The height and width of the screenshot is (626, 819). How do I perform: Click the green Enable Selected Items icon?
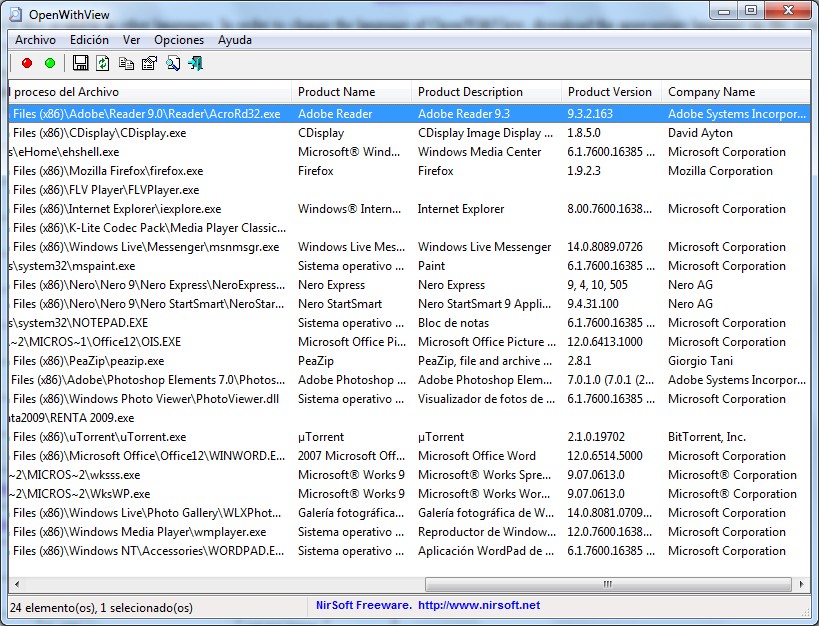tap(50, 63)
